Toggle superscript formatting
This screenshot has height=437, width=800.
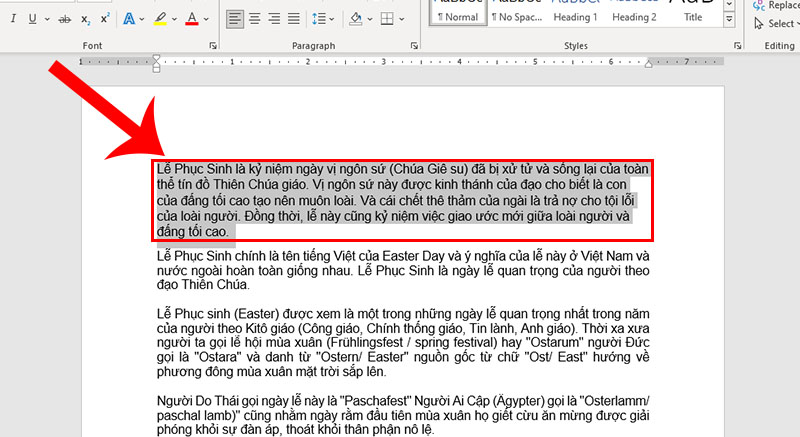point(106,19)
